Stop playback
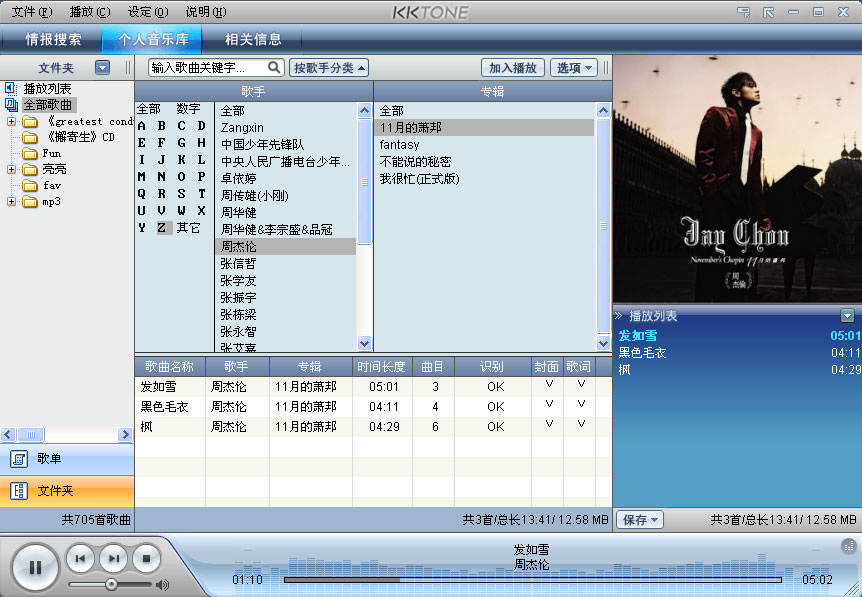The height and width of the screenshot is (597, 862). [x=146, y=559]
